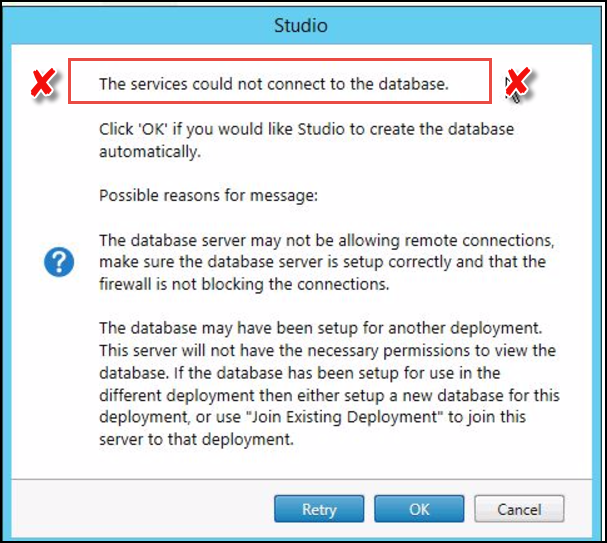
Task: Select the 'services could not connect' error text
Action: (274, 84)
